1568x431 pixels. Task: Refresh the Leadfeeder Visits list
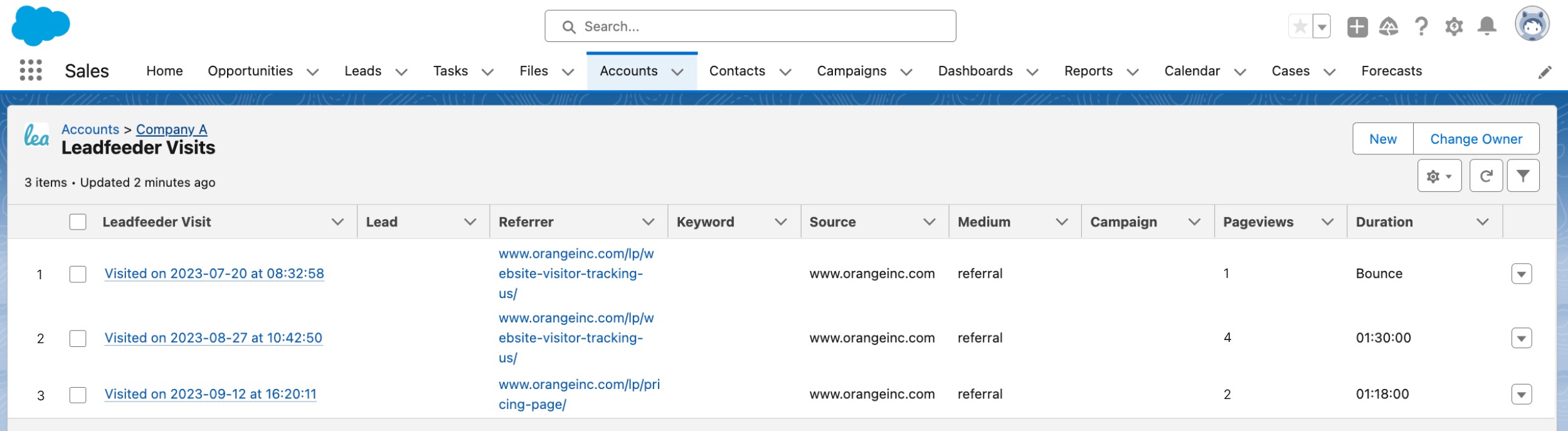click(1486, 176)
